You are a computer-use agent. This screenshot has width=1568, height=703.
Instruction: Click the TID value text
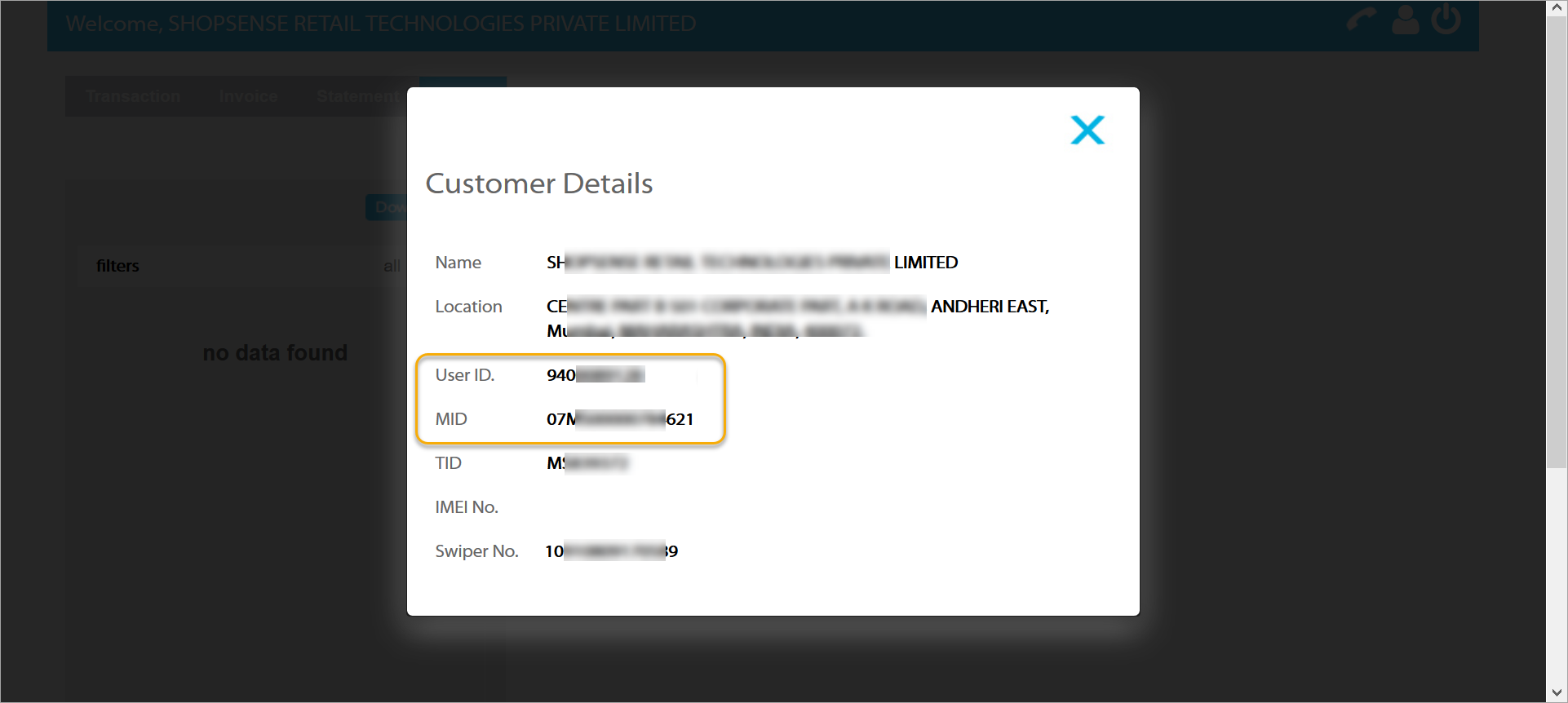pyautogui.click(x=587, y=463)
